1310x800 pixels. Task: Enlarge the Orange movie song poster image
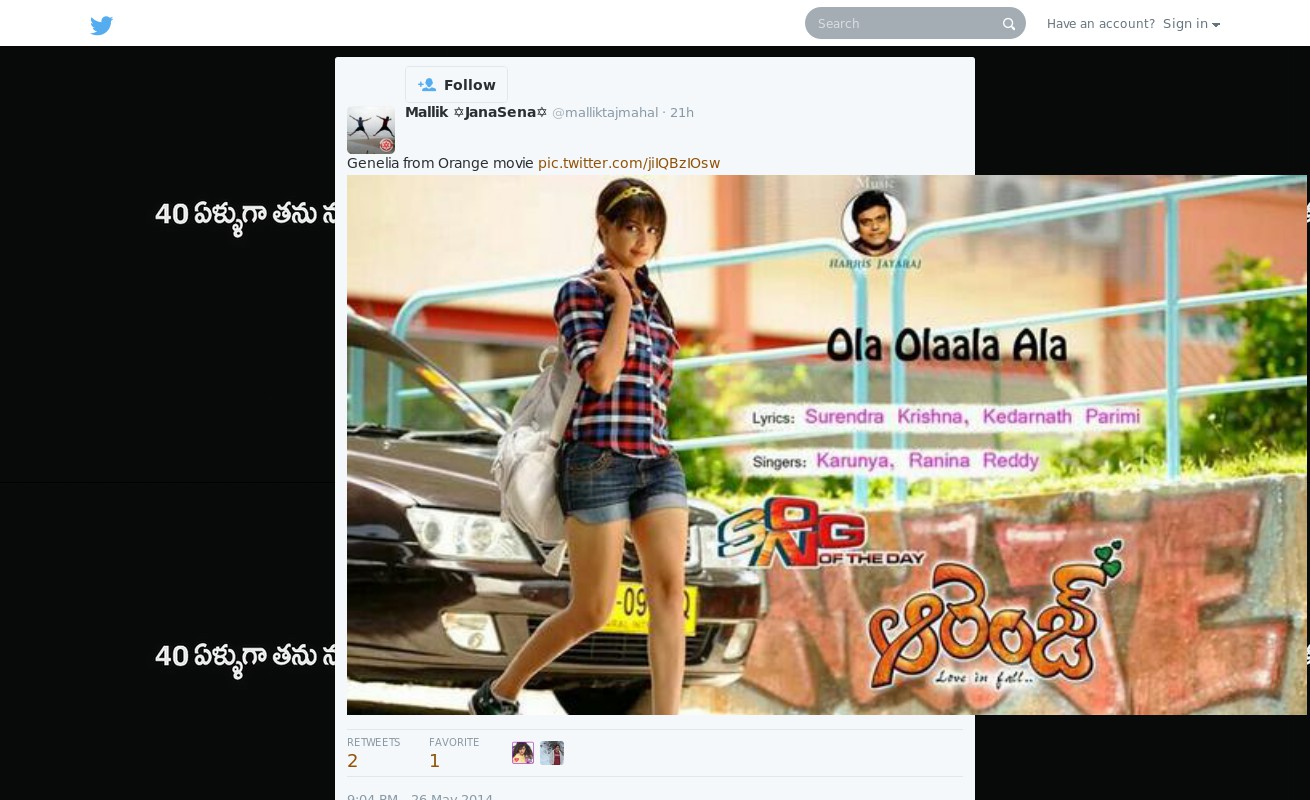click(x=827, y=445)
